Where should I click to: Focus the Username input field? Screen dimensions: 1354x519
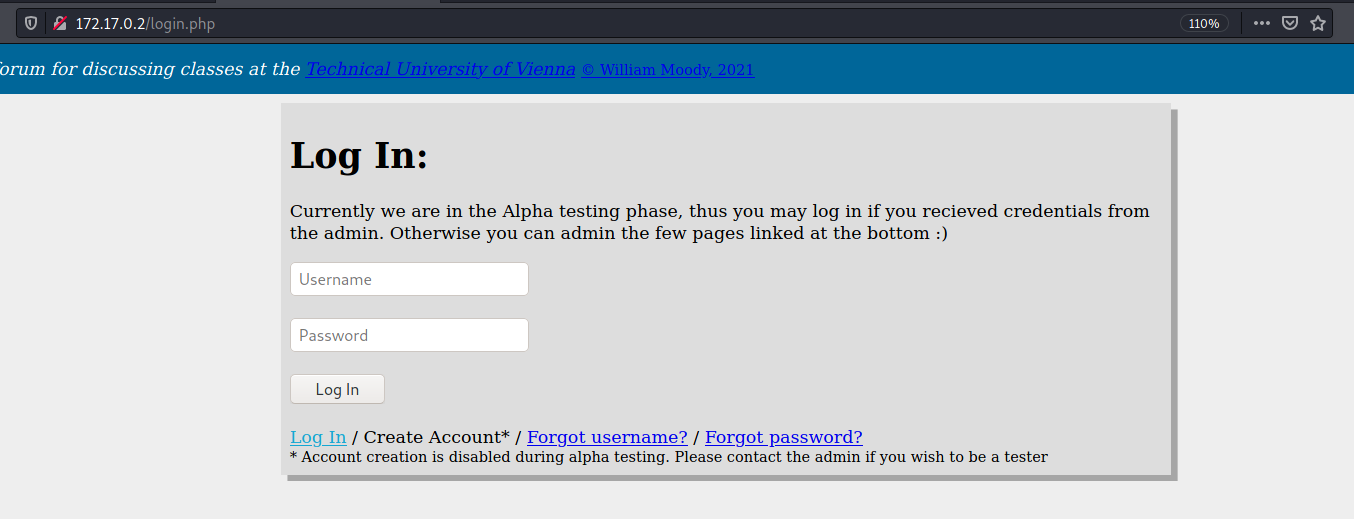click(409, 279)
